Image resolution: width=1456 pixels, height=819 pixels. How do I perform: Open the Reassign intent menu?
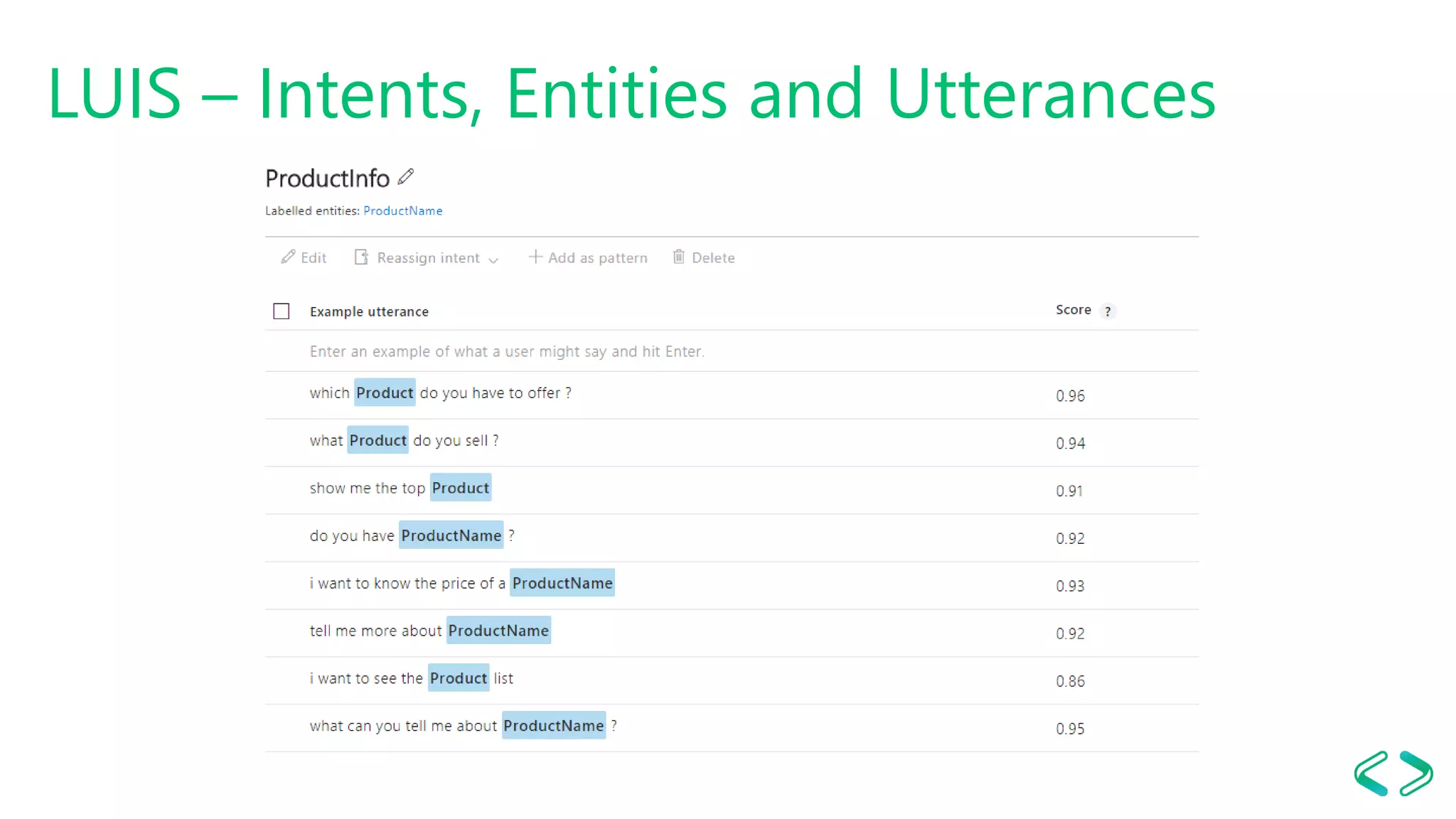(x=427, y=258)
